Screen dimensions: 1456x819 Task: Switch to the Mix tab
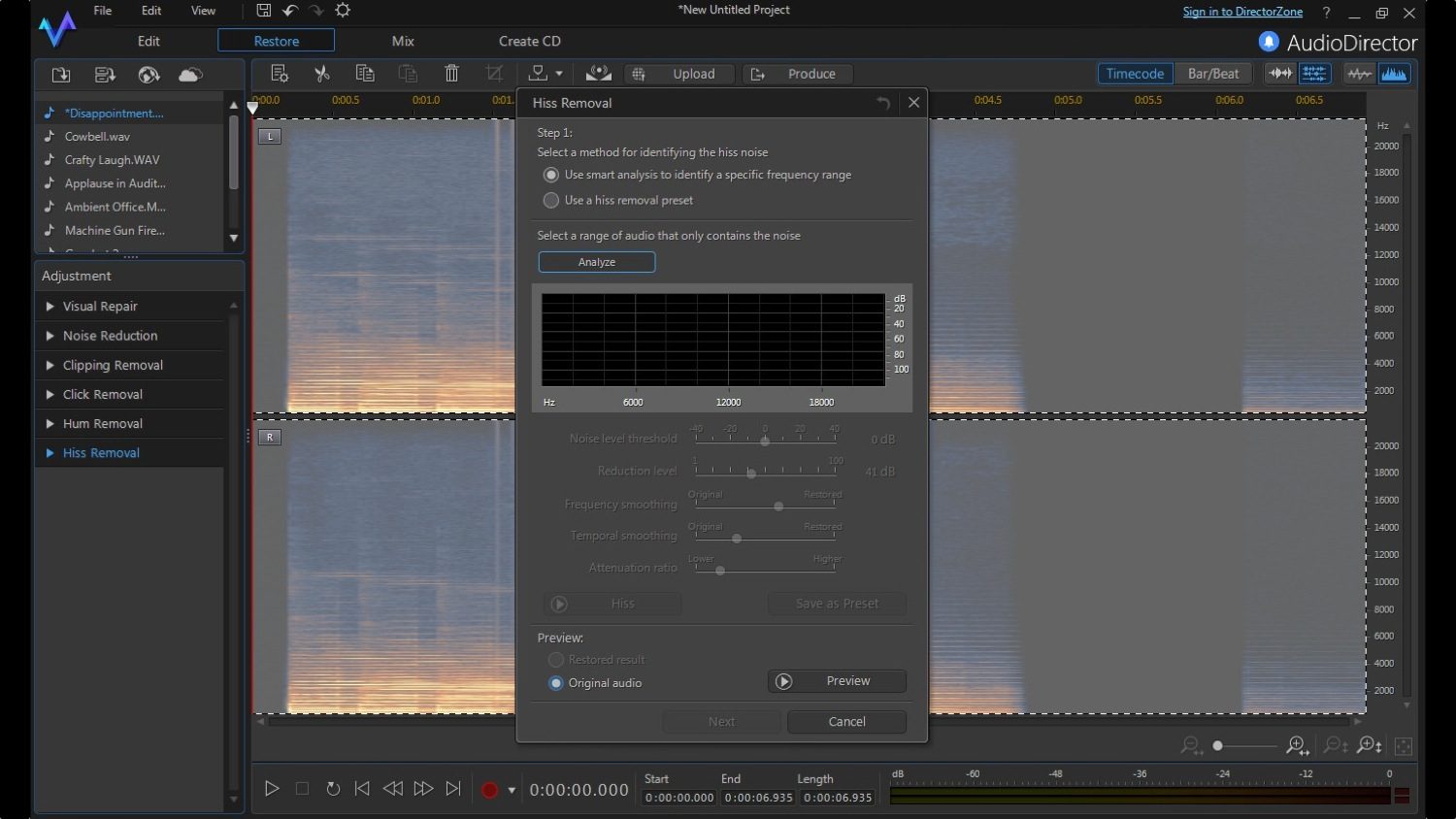coord(403,41)
